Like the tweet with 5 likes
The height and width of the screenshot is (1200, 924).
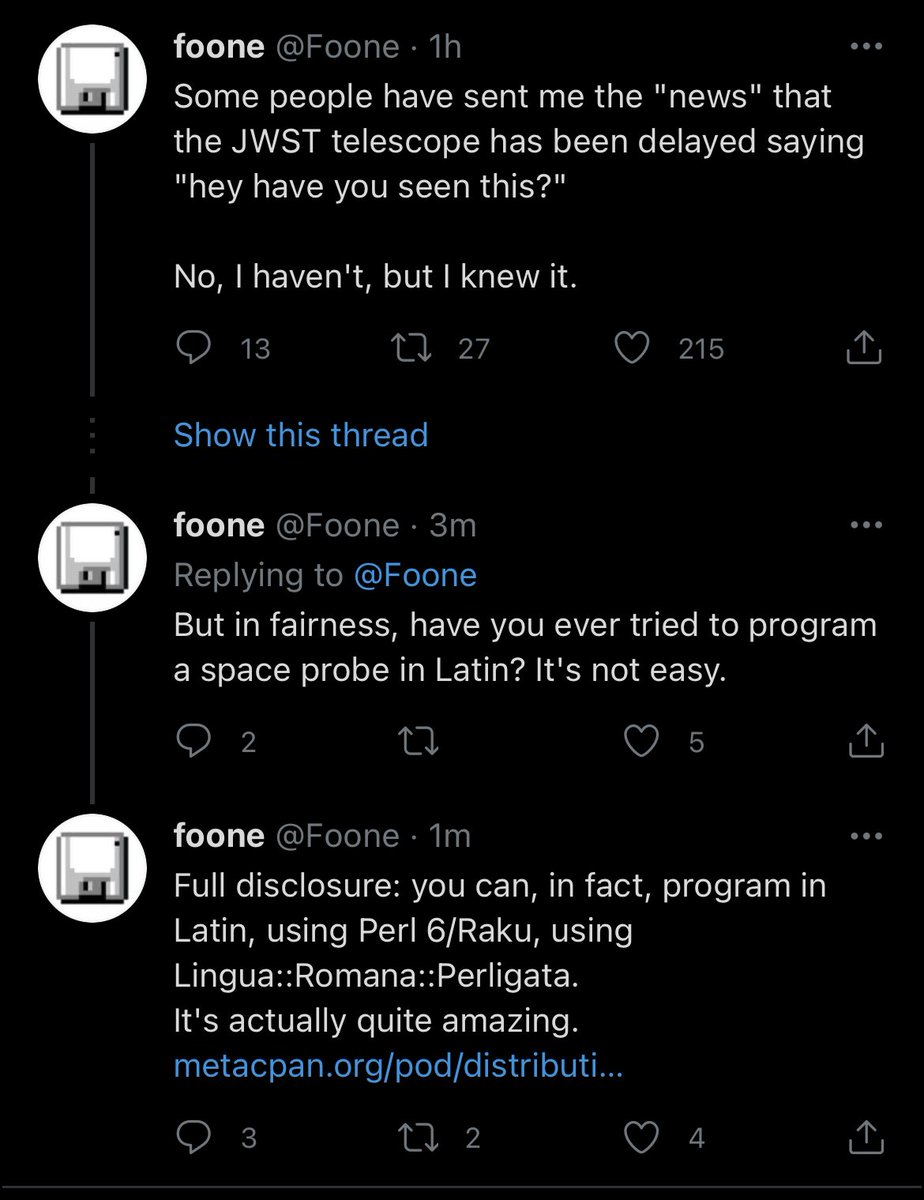point(641,741)
